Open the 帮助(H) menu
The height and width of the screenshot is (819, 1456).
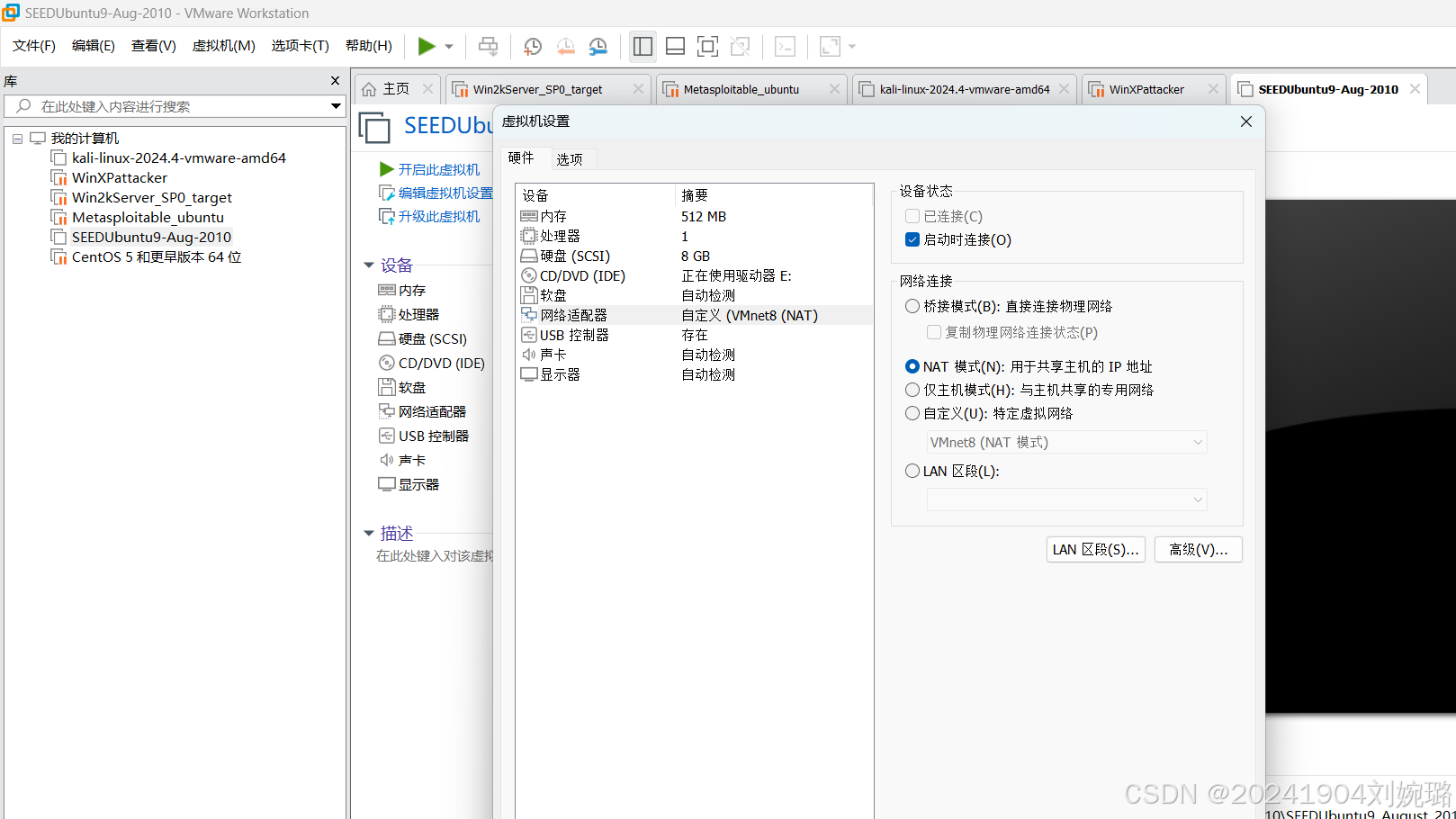369,46
